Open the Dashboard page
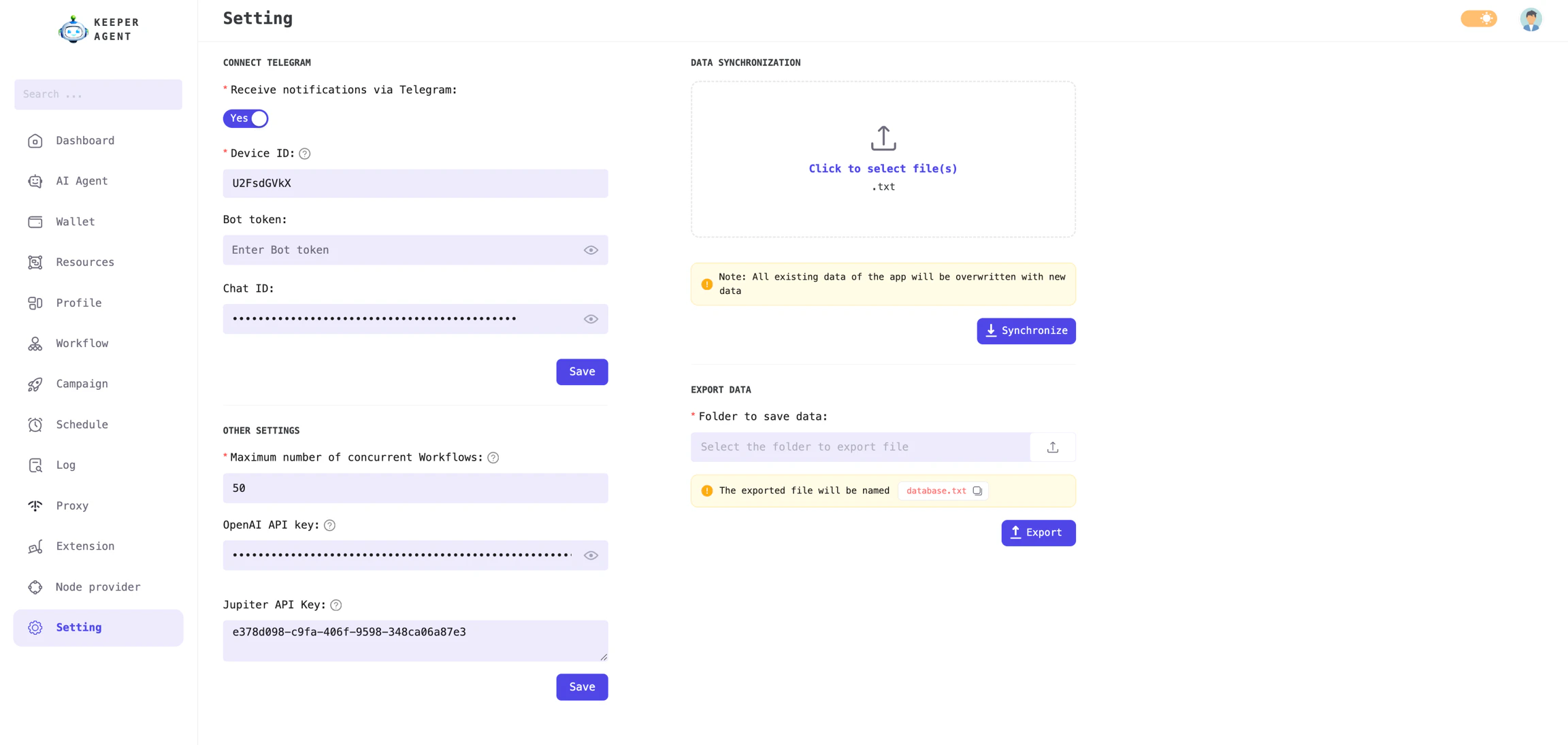 [84, 140]
